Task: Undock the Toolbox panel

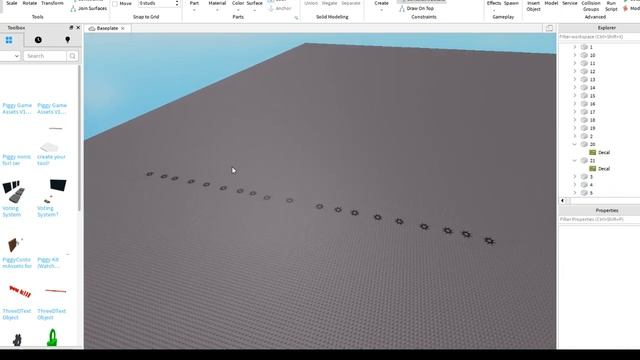Action: (71, 28)
